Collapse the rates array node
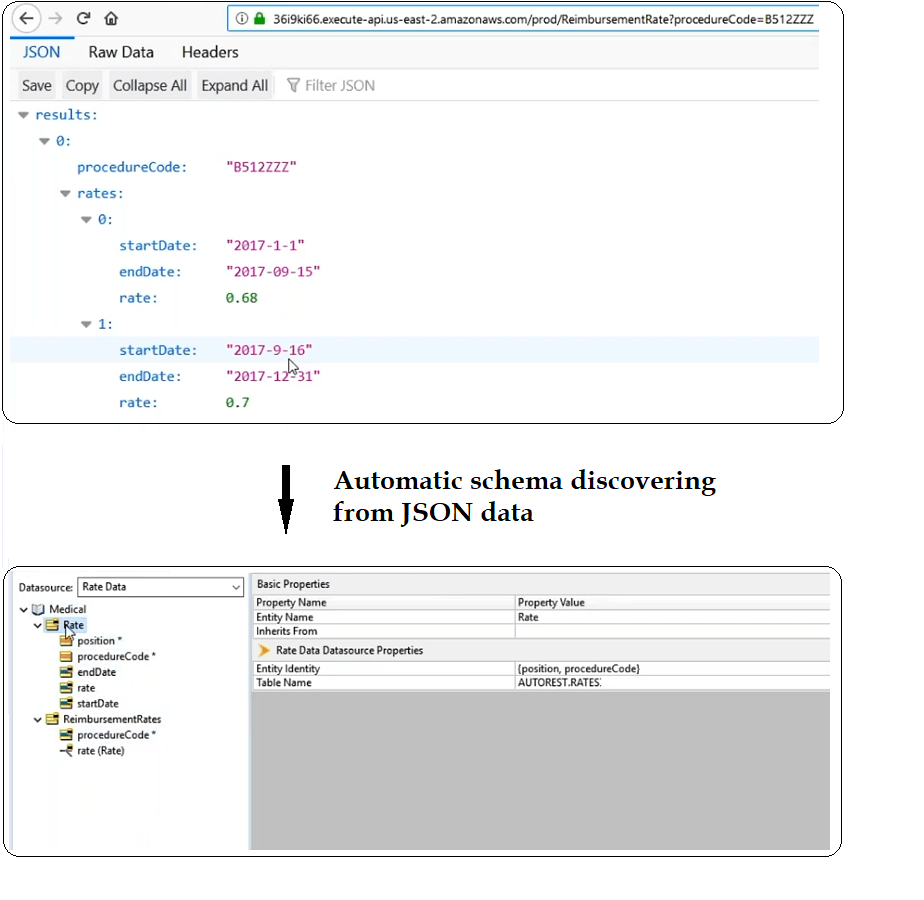Screen dimensions: 924x900 click(66, 194)
